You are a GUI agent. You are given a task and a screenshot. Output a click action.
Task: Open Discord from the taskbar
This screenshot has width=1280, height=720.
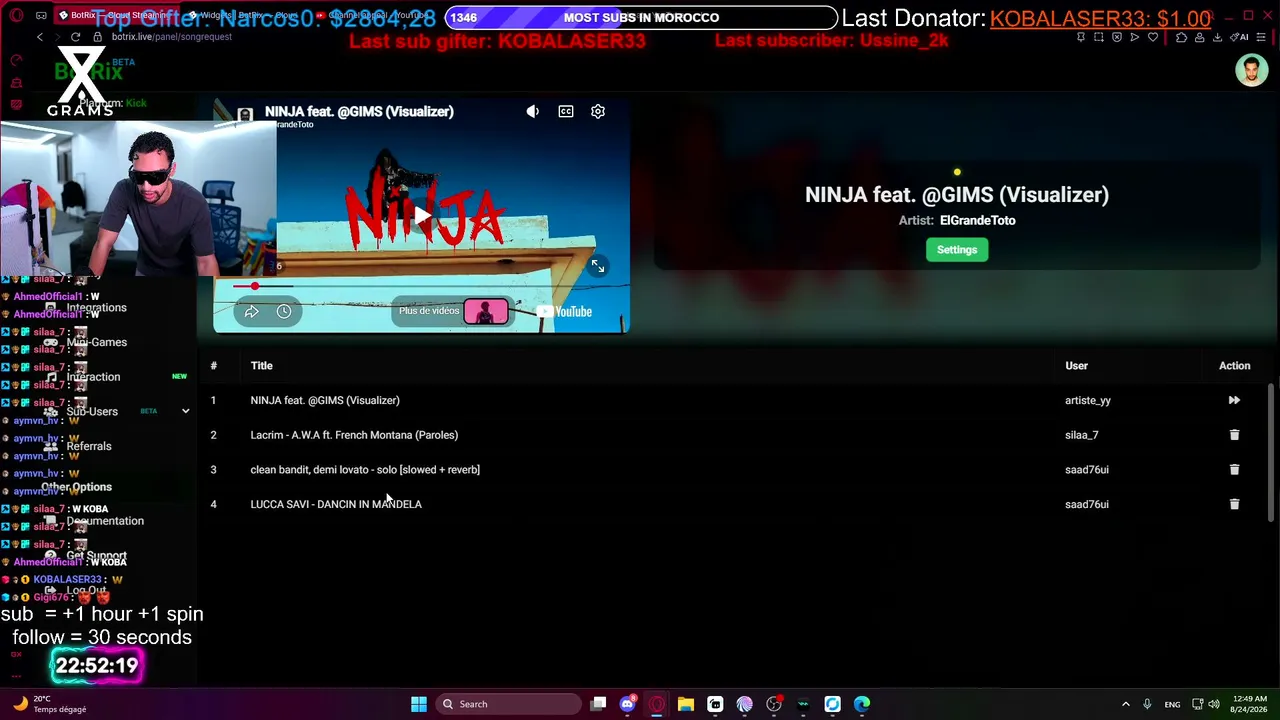coord(627,704)
